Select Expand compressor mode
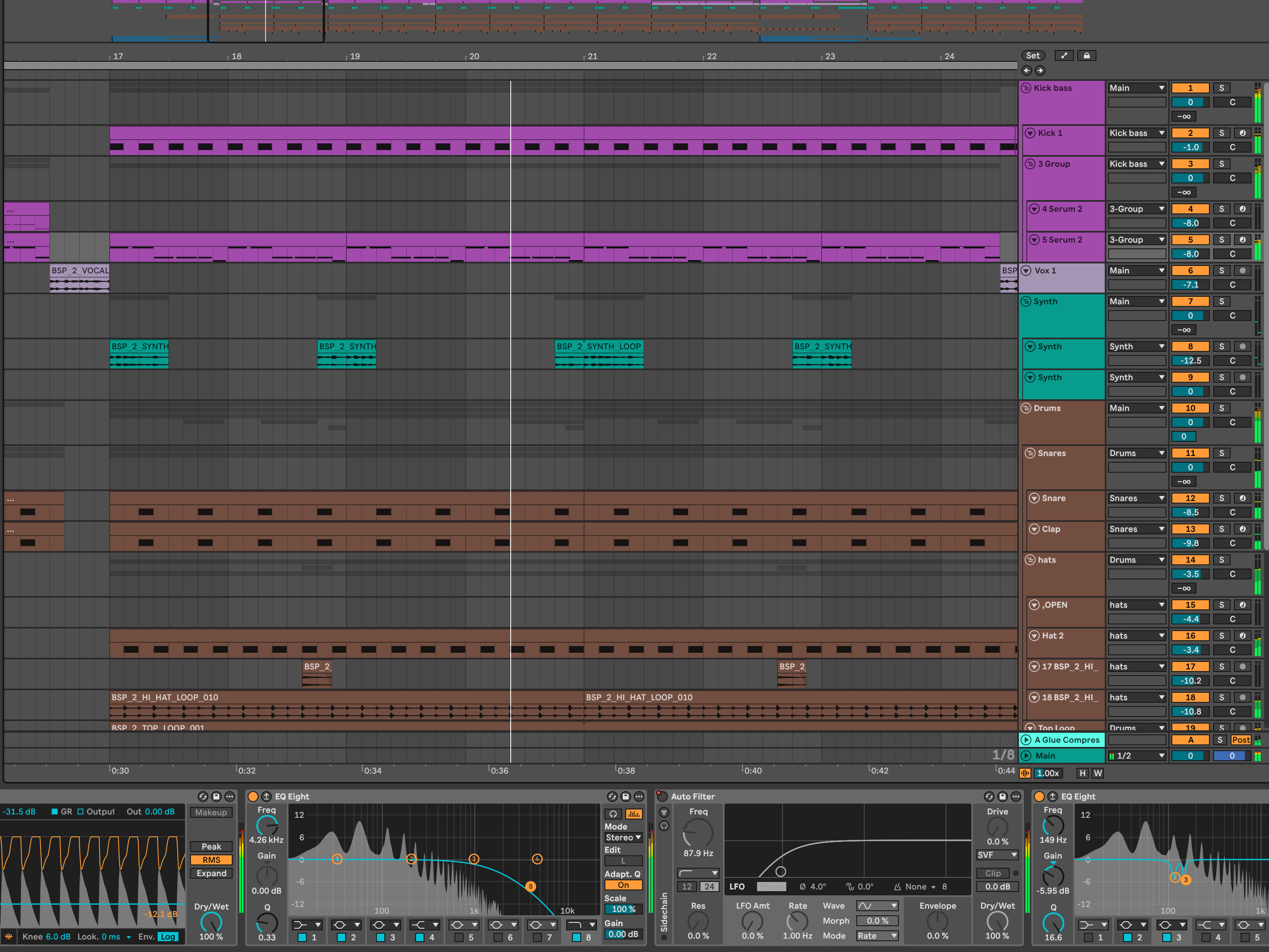Screen dimensions: 1269x952 click(211, 874)
